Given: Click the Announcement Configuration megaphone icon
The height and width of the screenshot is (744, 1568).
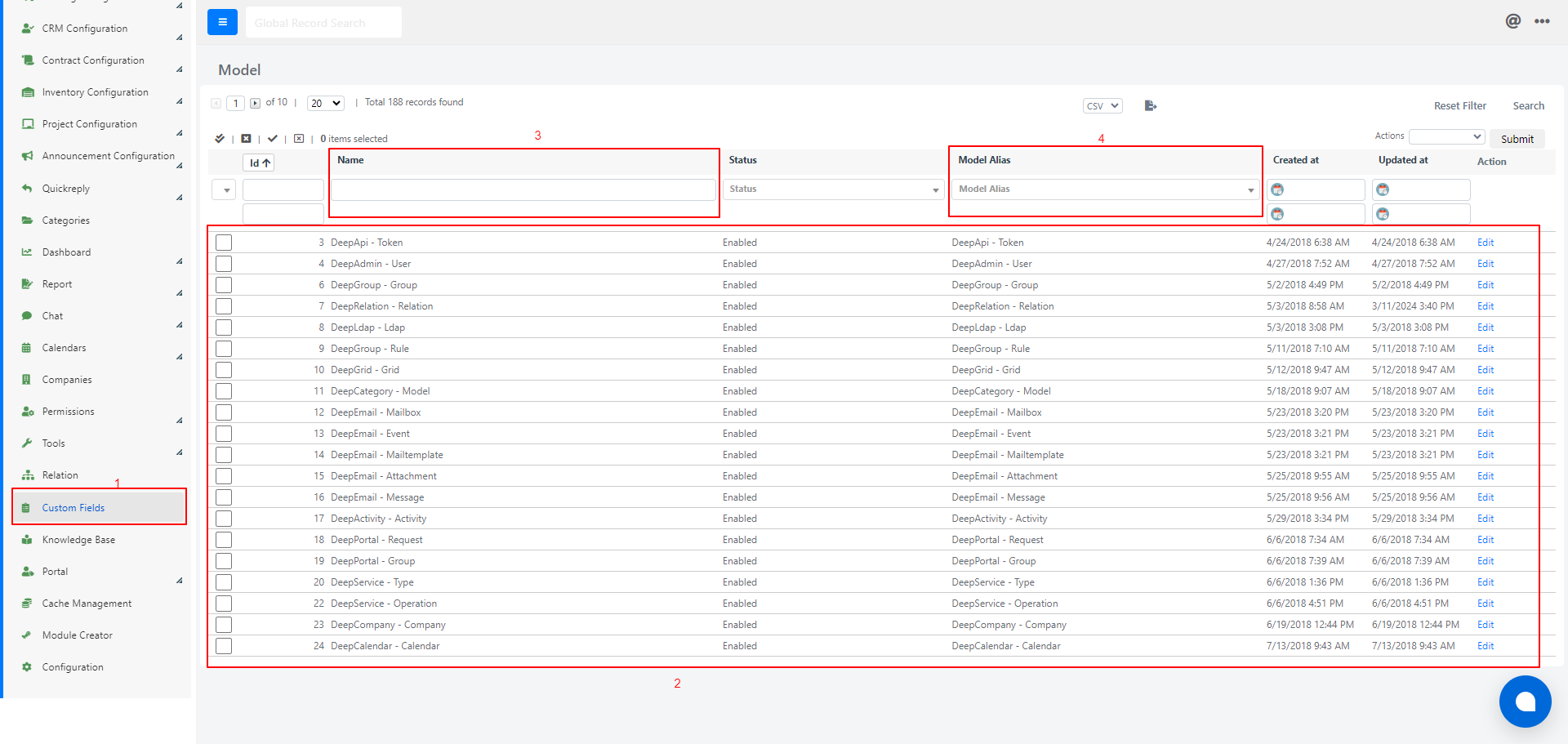Looking at the screenshot, I should point(28,156).
